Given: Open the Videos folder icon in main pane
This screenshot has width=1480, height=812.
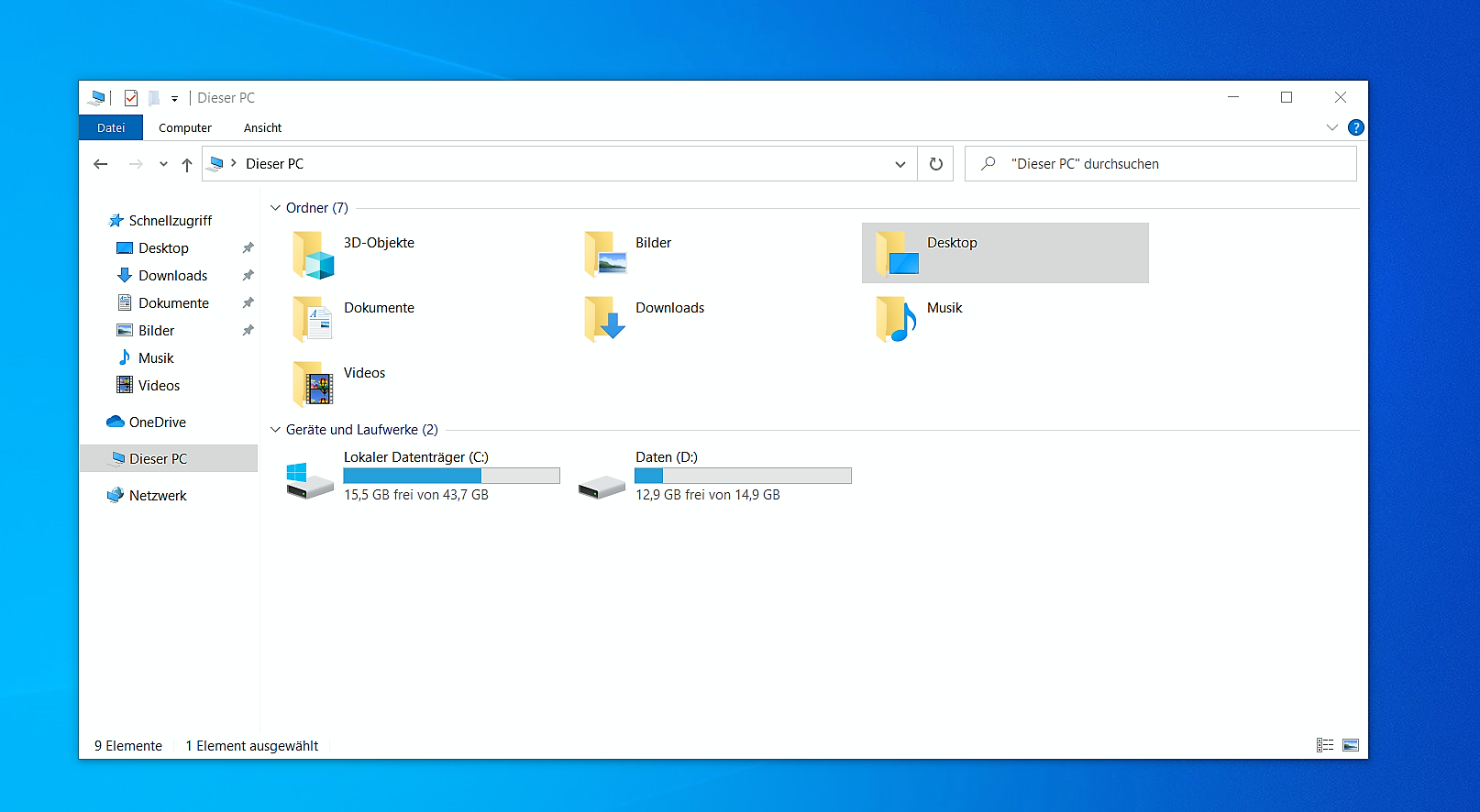Looking at the screenshot, I should (x=314, y=384).
